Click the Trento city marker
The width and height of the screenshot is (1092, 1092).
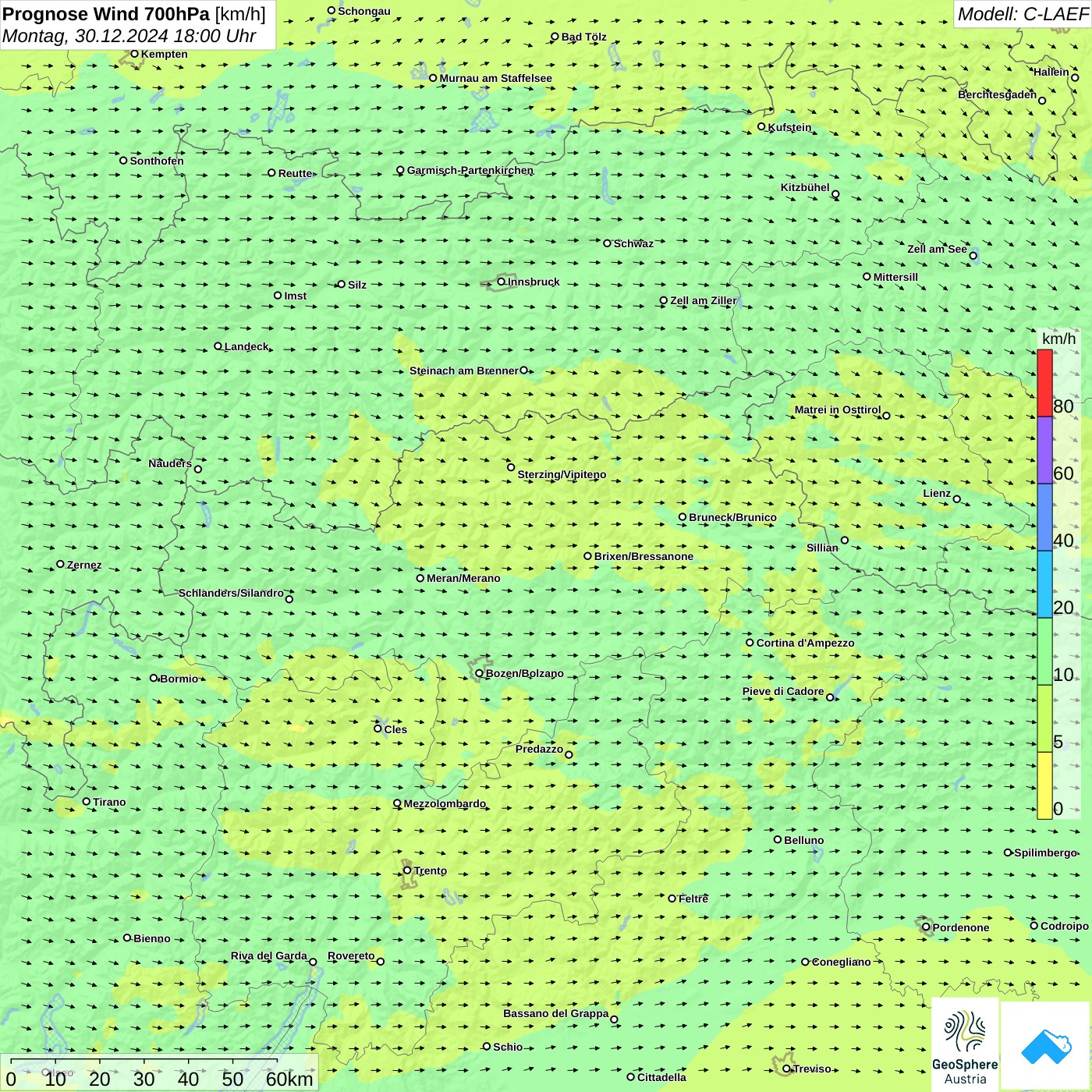pyautogui.click(x=407, y=870)
